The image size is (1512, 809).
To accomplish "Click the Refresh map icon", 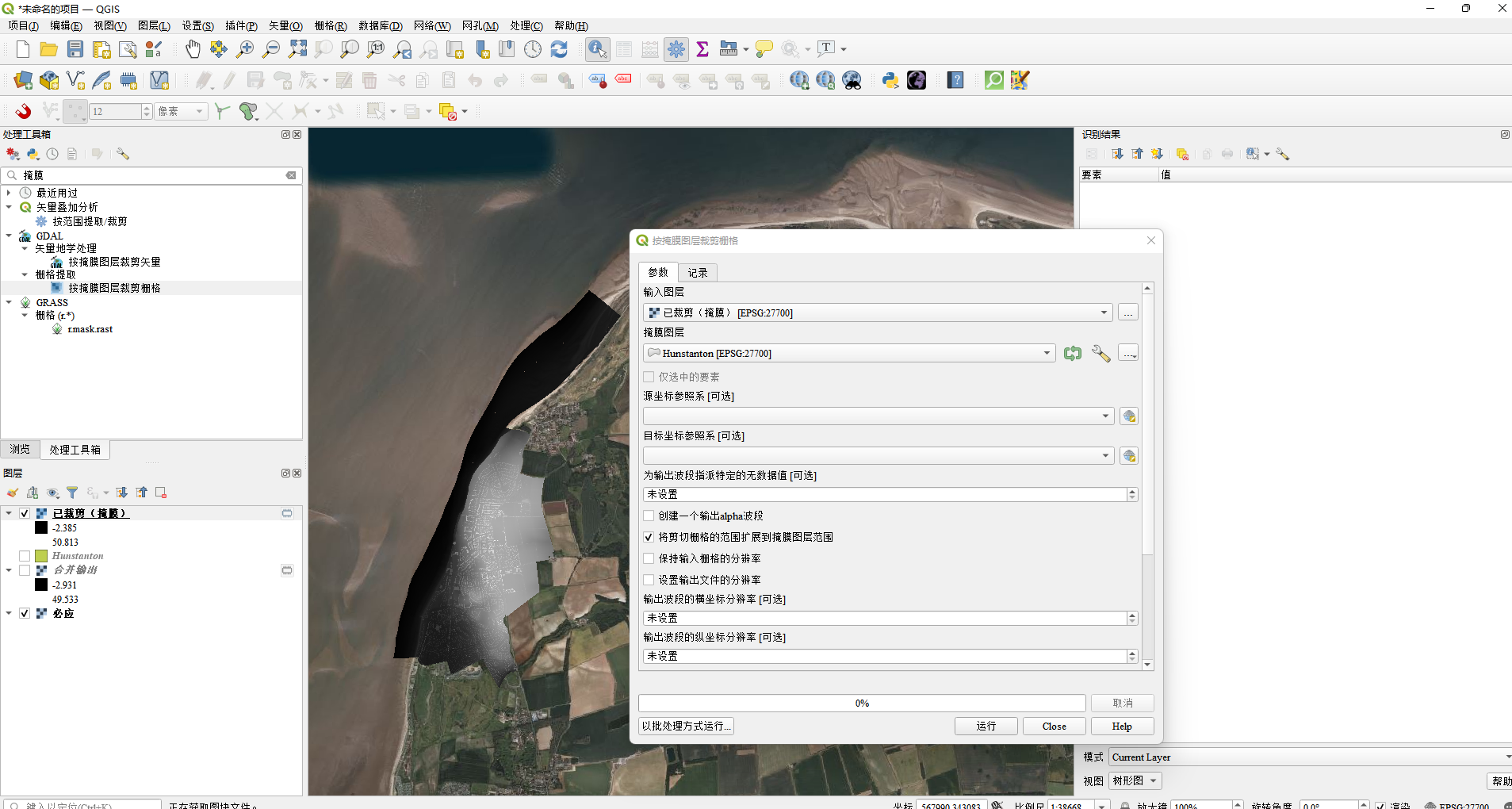I will click(x=559, y=49).
